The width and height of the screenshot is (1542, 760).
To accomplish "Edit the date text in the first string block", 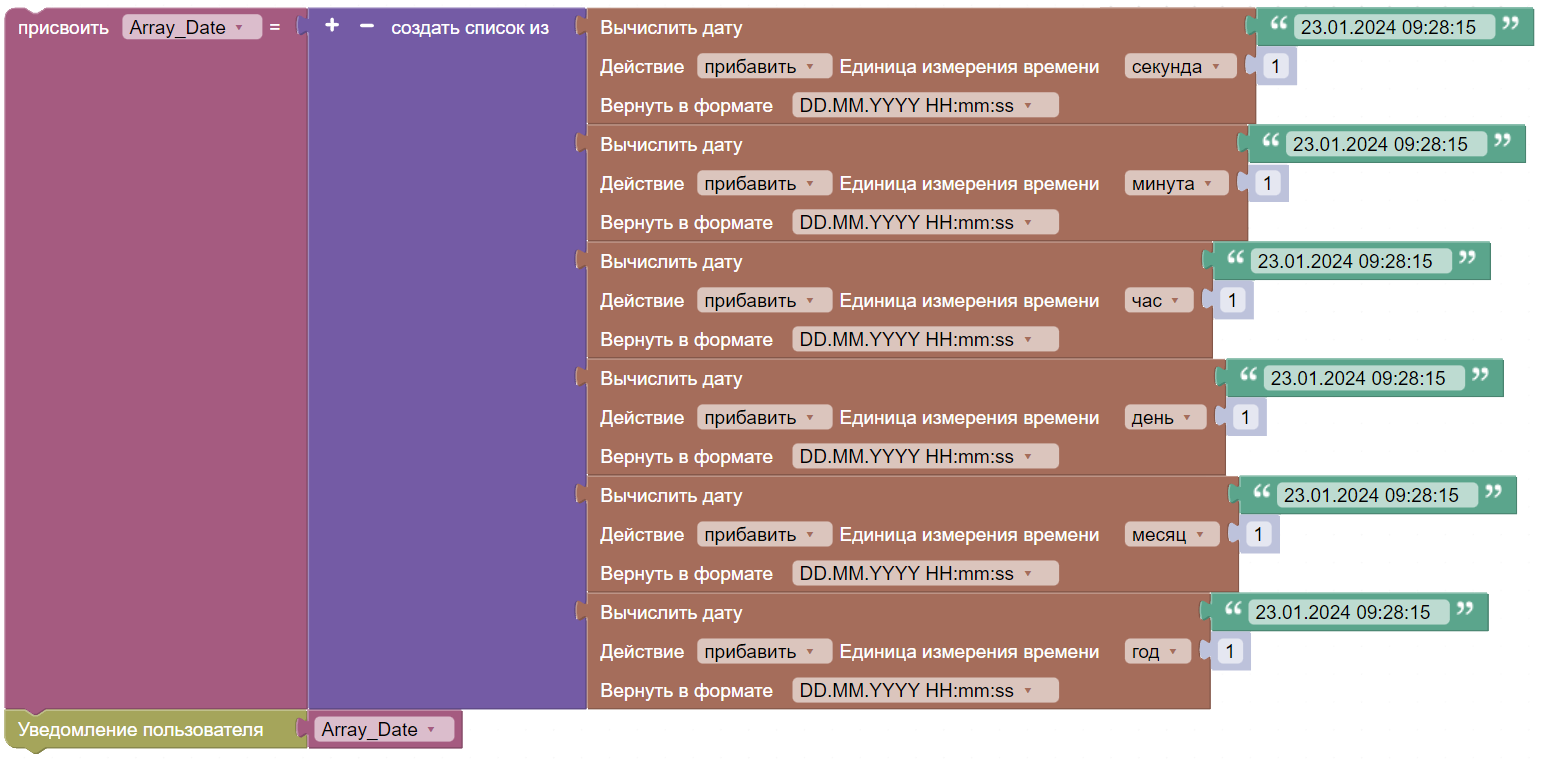I will tap(1394, 28).
